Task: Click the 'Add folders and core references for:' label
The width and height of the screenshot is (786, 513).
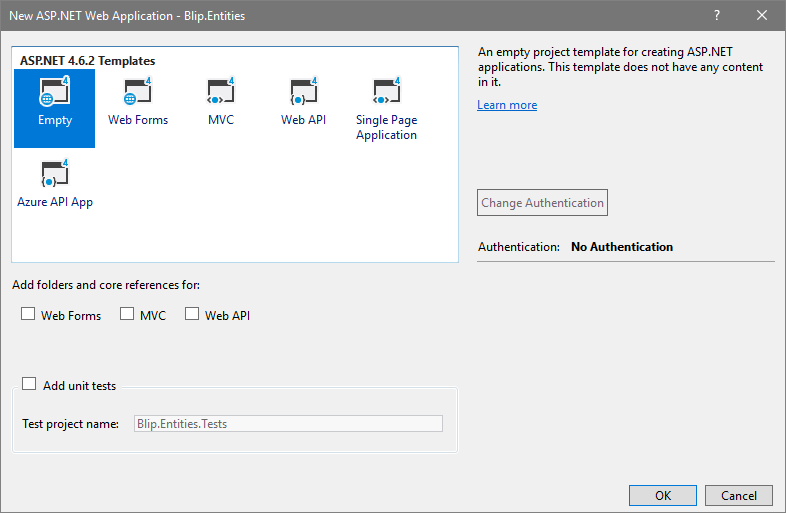Action: [x=106, y=285]
